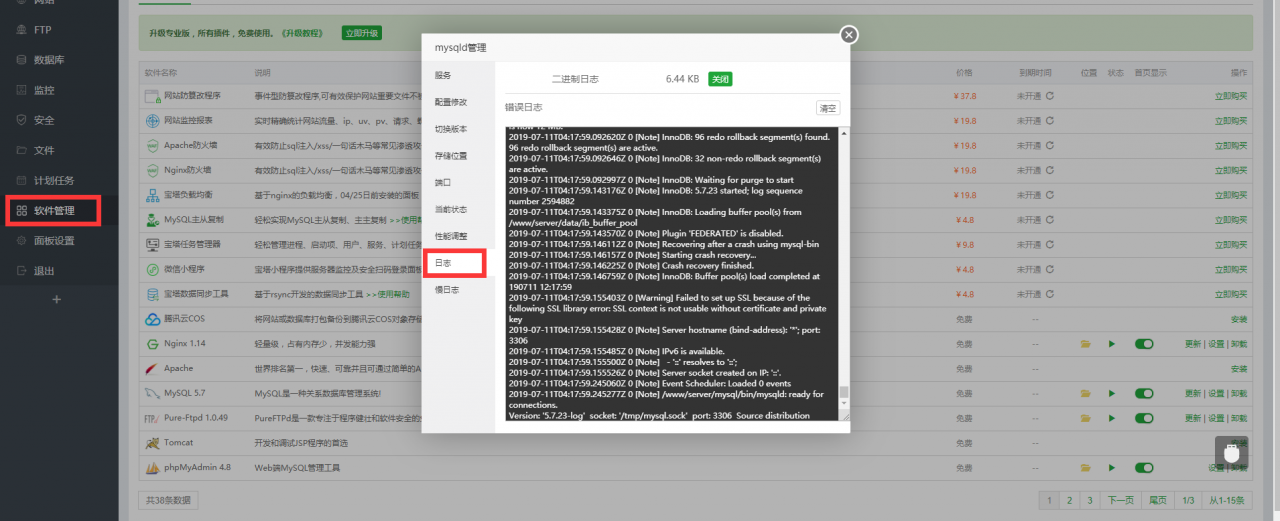Toggle homepage display for phpMyAdmin 4.8
The width and height of the screenshot is (1280, 521).
click(1145, 467)
